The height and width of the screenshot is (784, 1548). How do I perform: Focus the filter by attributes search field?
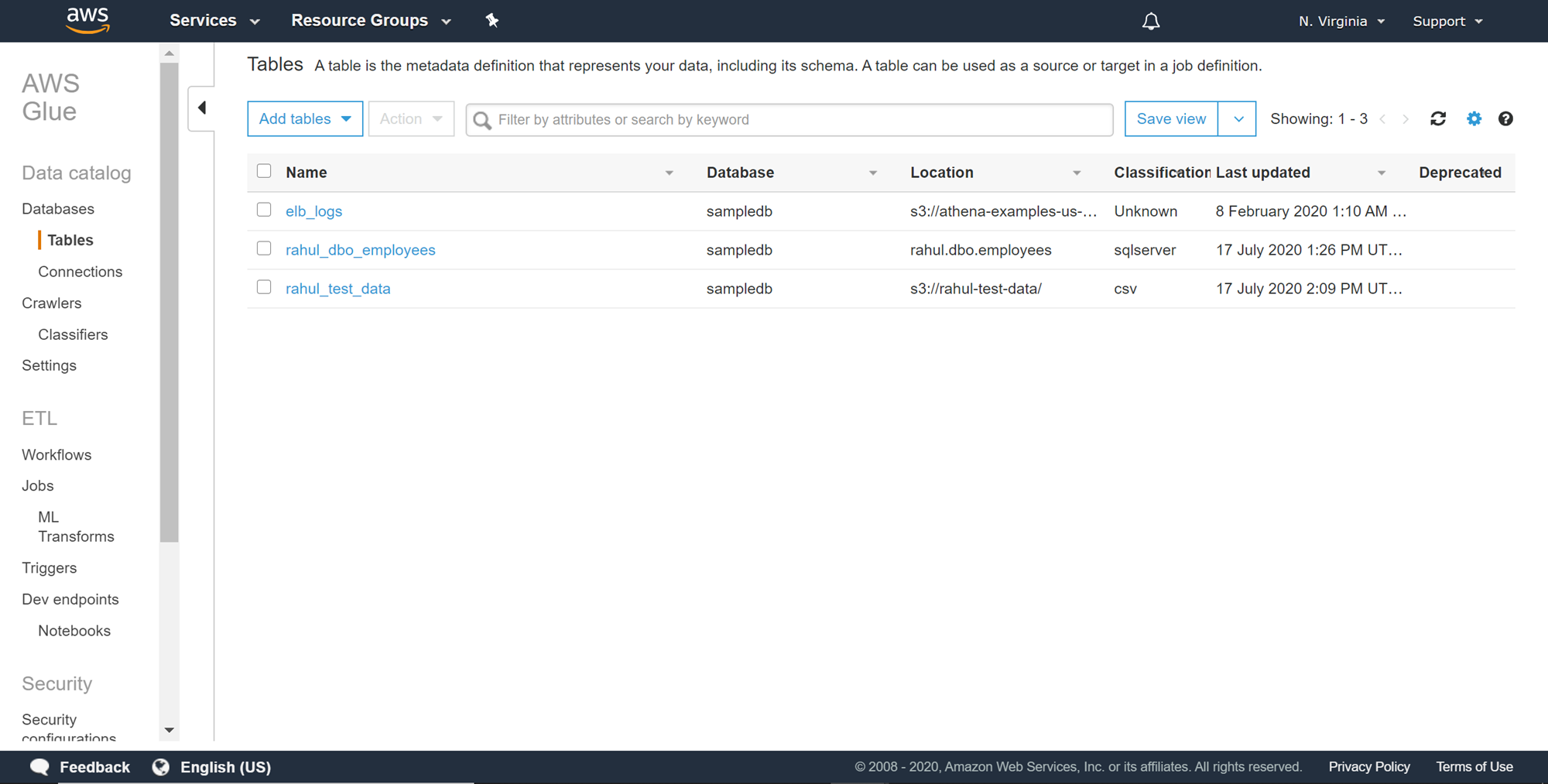click(x=789, y=120)
